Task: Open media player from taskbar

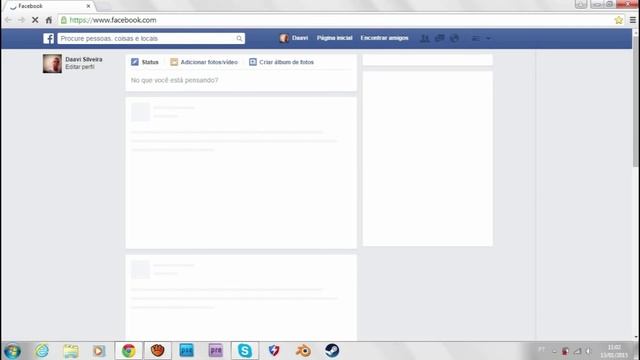Action: point(99,351)
